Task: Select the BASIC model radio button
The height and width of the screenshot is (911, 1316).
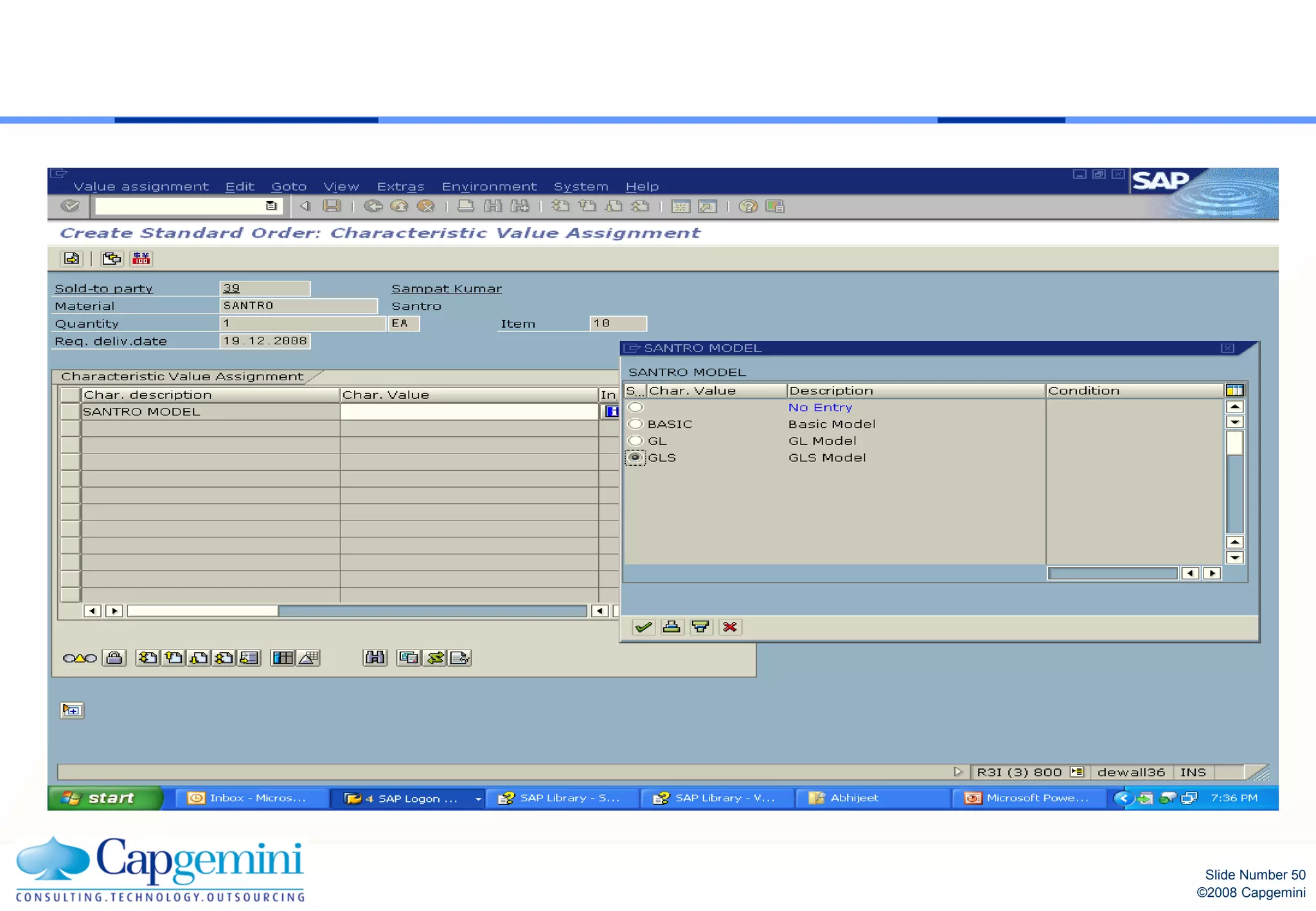Action: coord(636,424)
